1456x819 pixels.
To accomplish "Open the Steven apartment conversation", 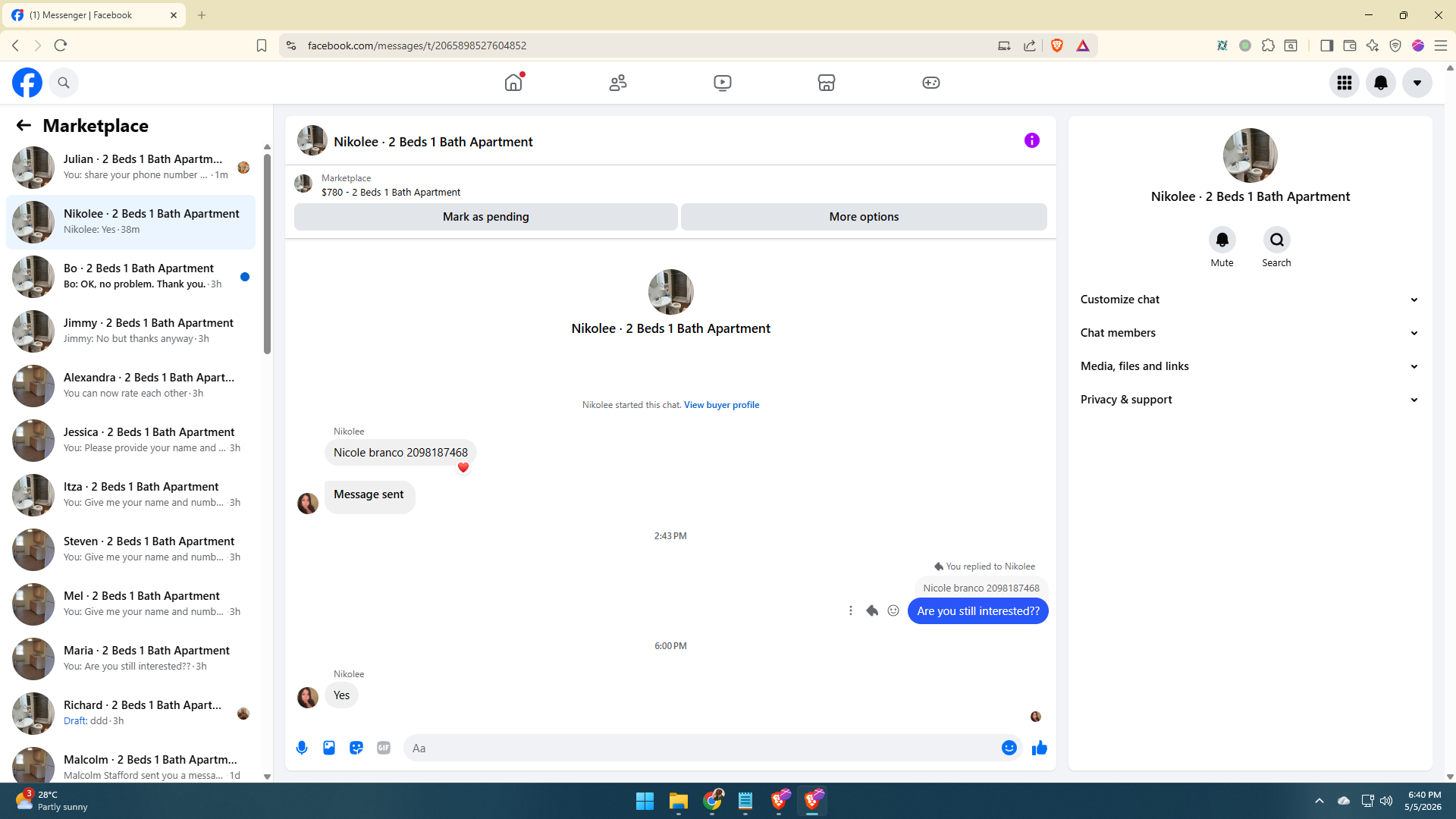I will (x=131, y=549).
